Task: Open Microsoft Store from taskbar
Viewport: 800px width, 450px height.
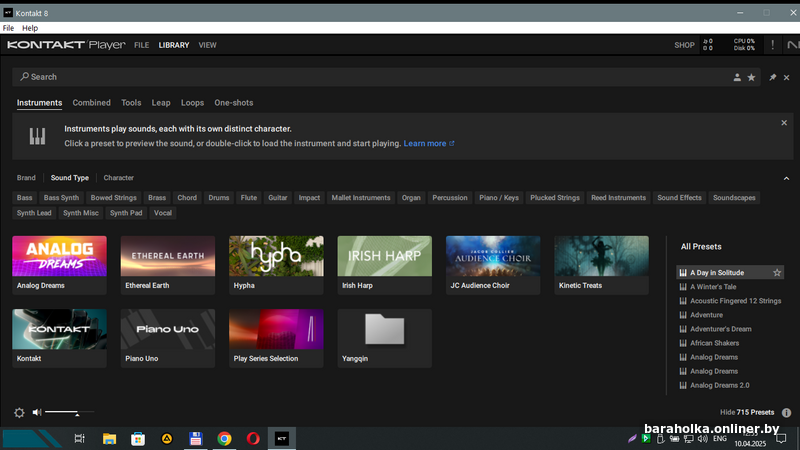Action: [x=138, y=439]
